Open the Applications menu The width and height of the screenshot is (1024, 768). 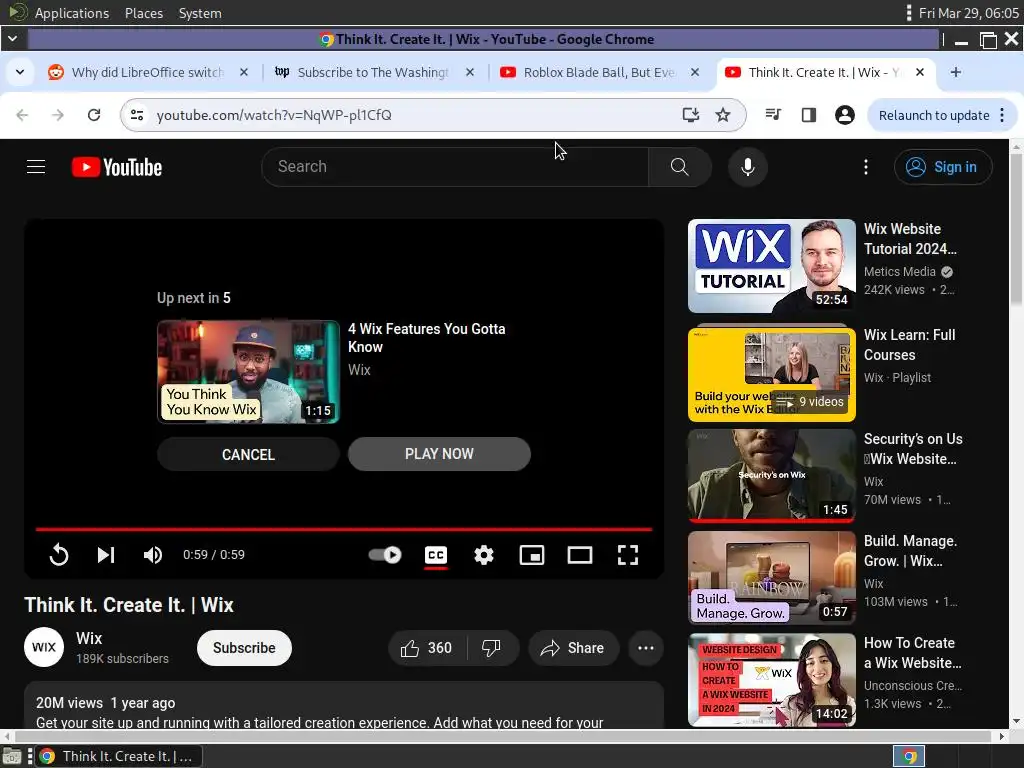click(71, 13)
